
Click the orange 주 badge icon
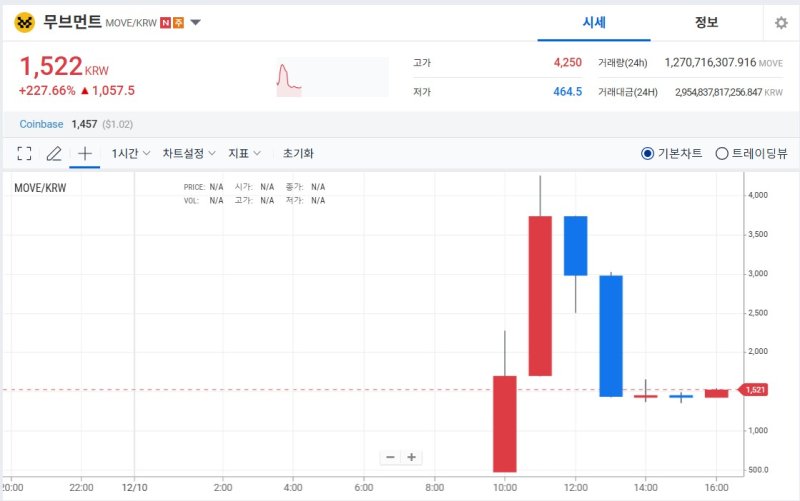[178, 23]
